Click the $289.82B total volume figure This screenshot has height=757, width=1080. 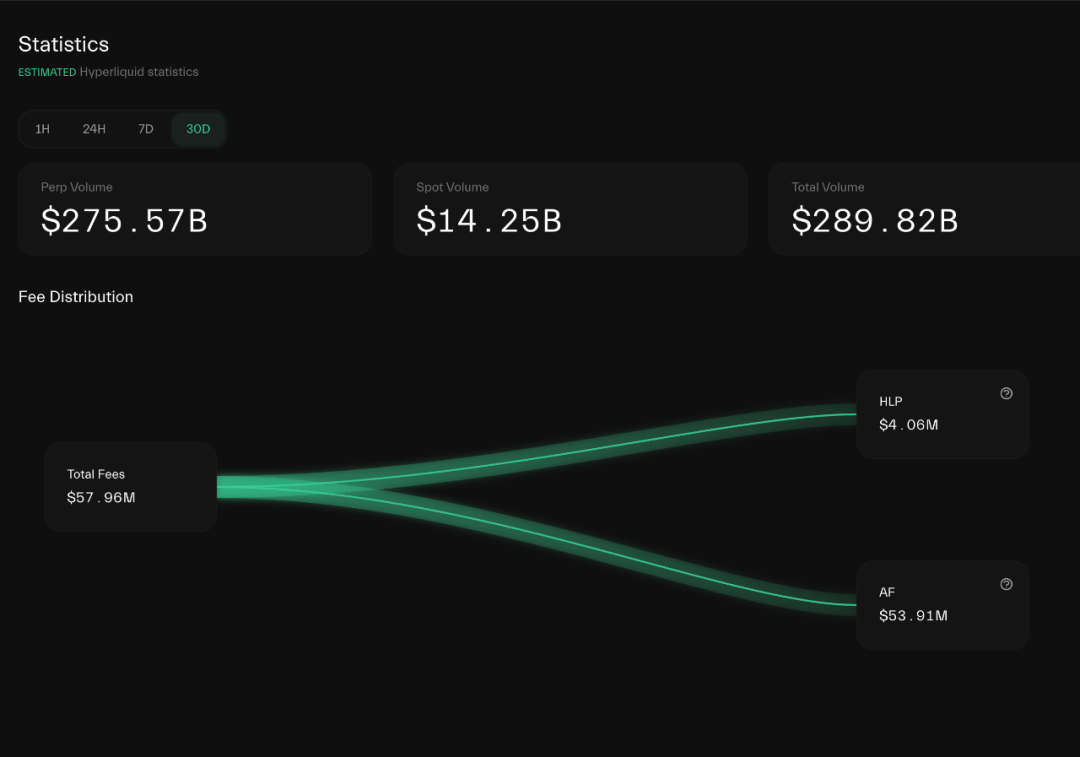click(x=875, y=221)
